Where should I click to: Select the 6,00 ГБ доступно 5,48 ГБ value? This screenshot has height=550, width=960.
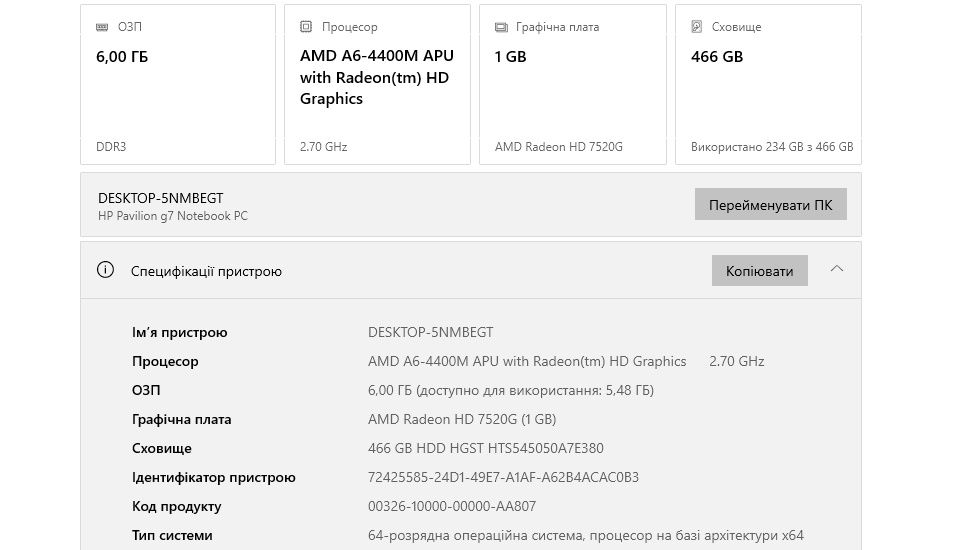tap(511, 390)
